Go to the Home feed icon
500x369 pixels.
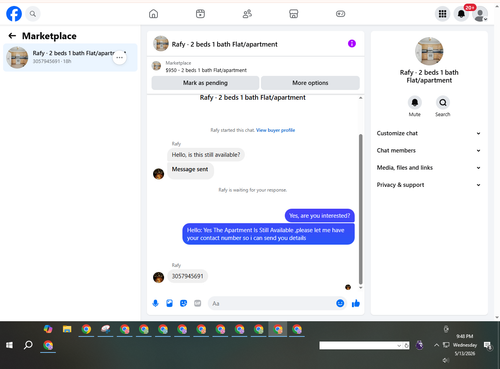153,14
